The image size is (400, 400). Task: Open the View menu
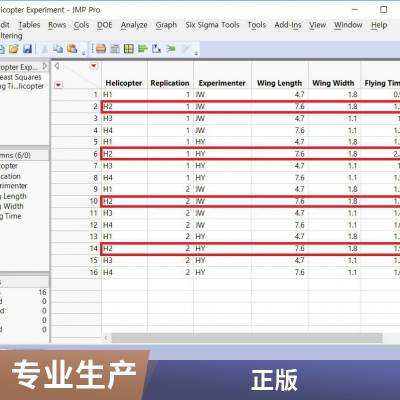pyautogui.click(x=317, y=25)
